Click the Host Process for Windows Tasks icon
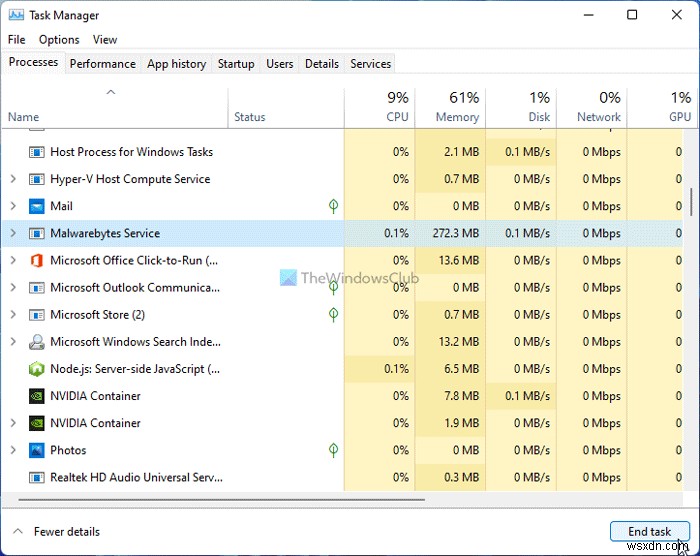This screenshot has width=700, height=556. (x=37, y=152)
